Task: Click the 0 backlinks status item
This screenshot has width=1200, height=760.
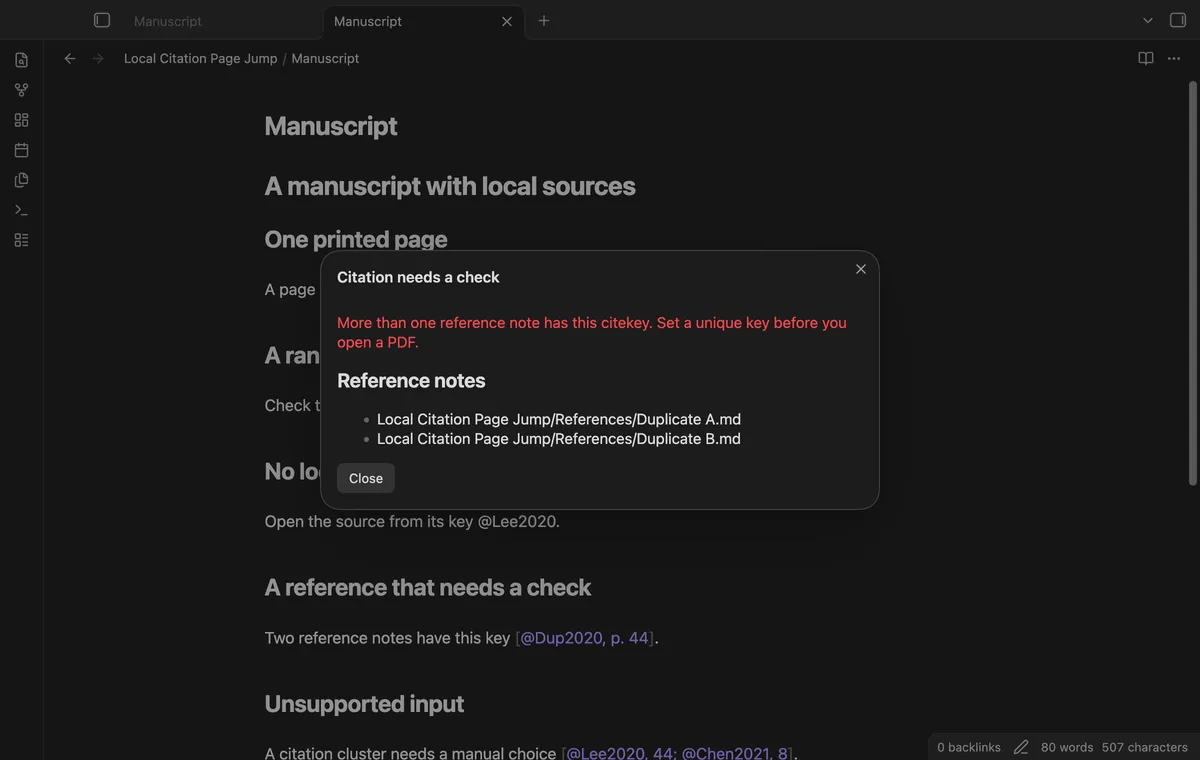Action: [x=969, y=747]
